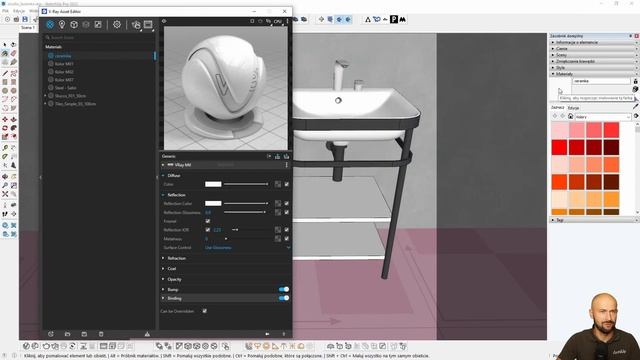Open the material preview three-dot options menu
640x360 pixels.
[287, 21]
